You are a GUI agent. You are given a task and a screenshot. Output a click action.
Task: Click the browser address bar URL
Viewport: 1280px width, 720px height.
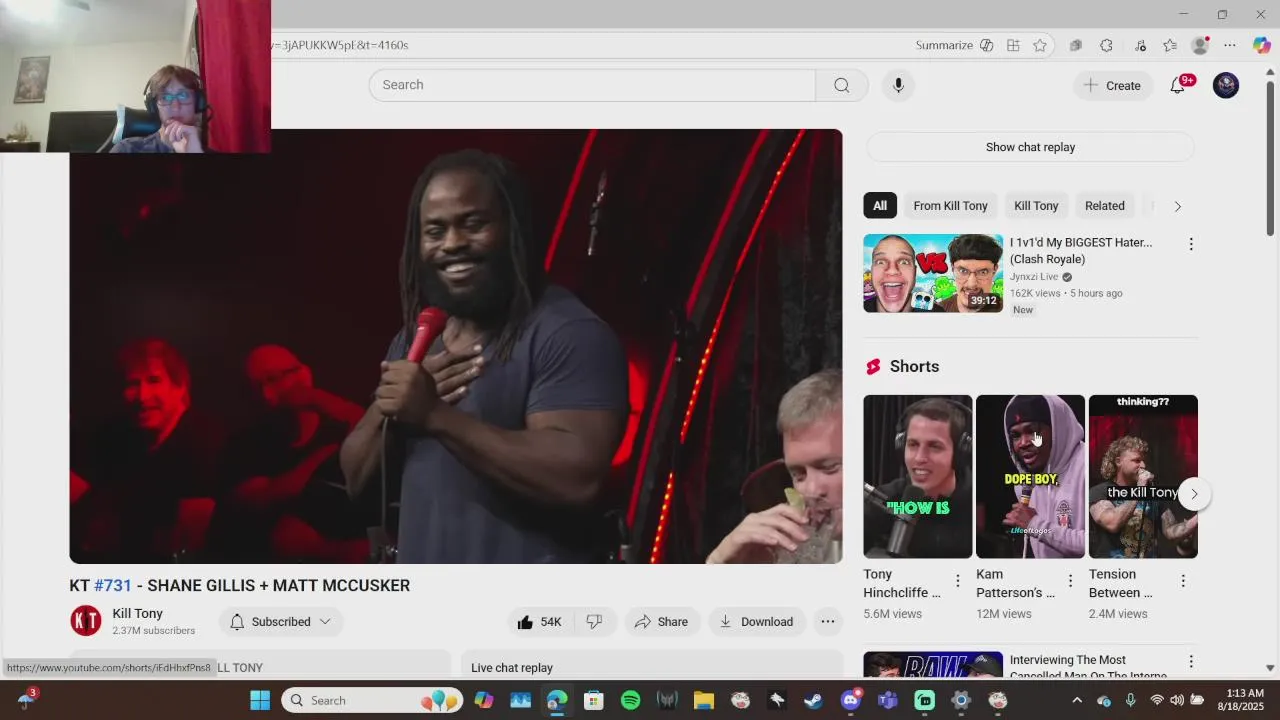[x=340, y=45]
